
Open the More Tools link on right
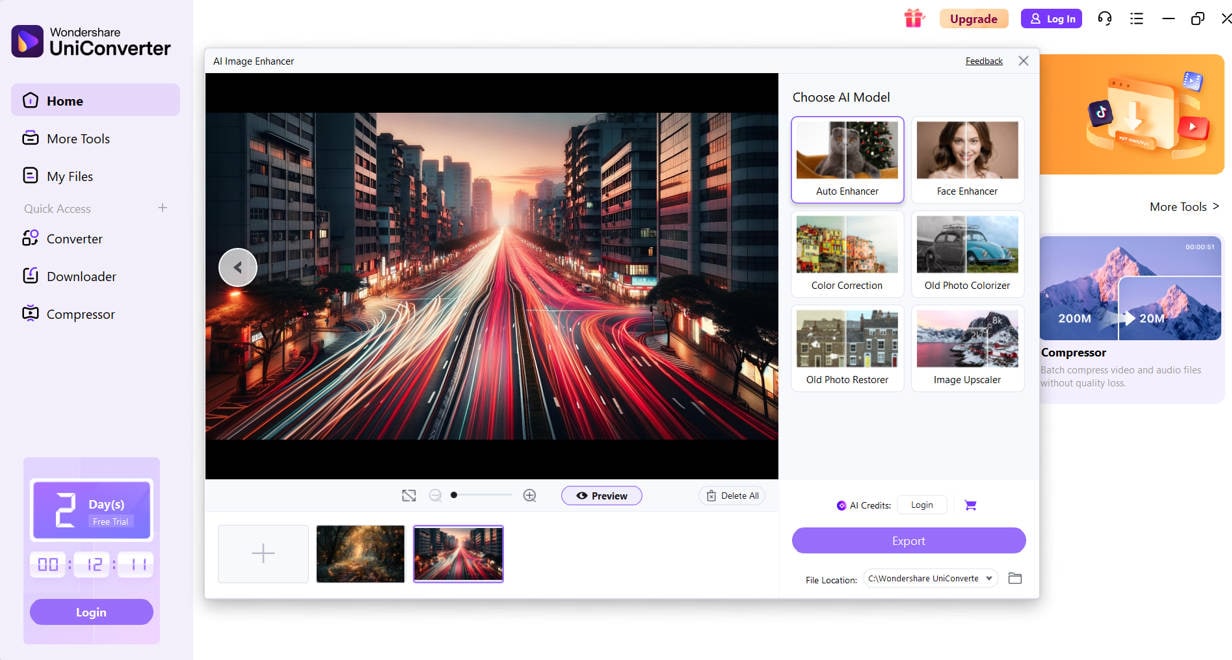[x=1184, y=207]
